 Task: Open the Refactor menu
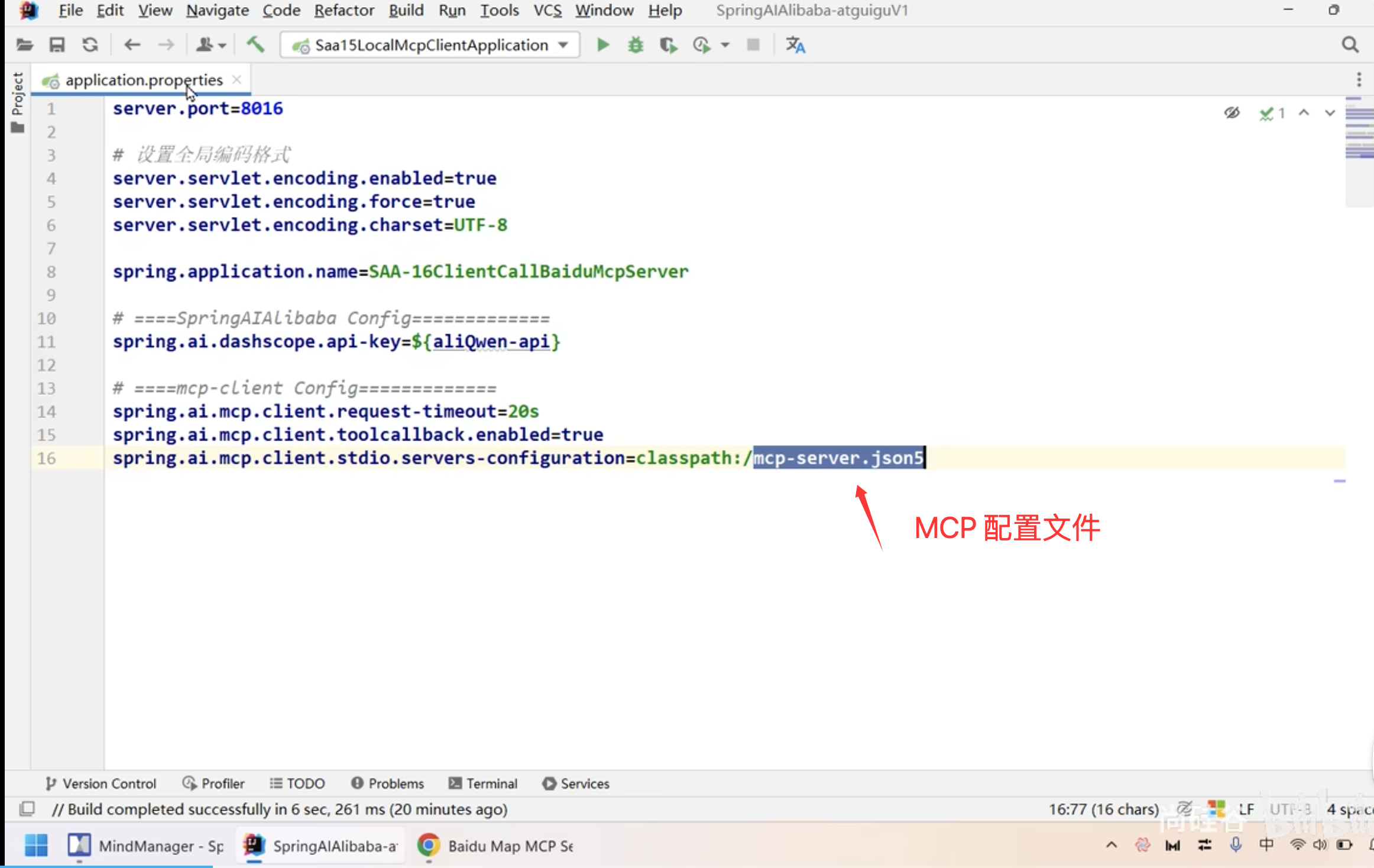(344, 10)
